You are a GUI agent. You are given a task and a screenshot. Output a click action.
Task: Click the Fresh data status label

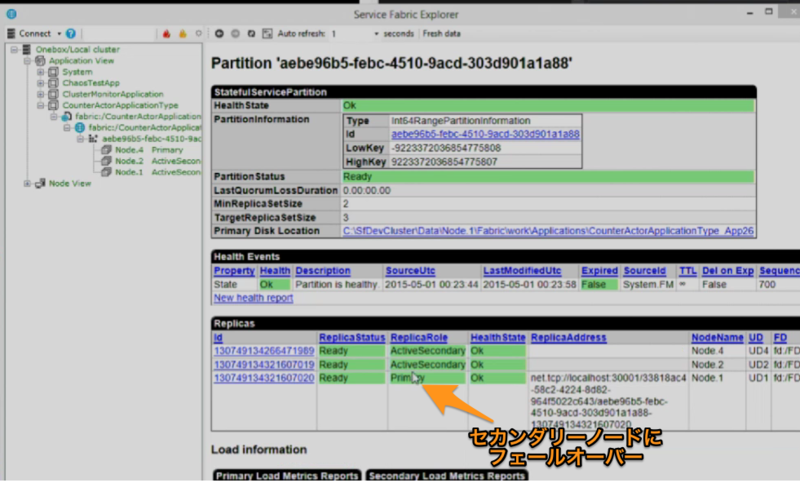click(x=442, y=34)
